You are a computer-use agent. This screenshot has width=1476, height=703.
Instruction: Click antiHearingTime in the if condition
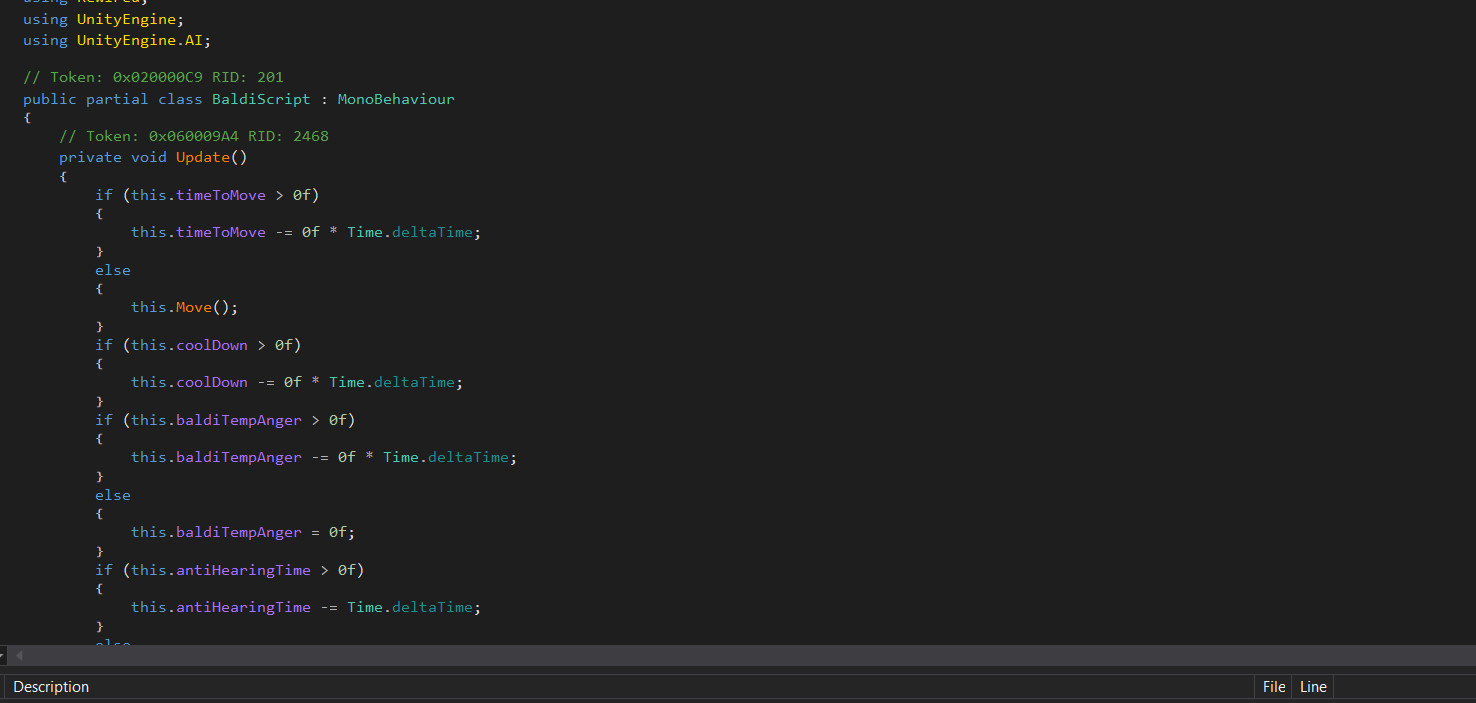[x=243, y=570]
